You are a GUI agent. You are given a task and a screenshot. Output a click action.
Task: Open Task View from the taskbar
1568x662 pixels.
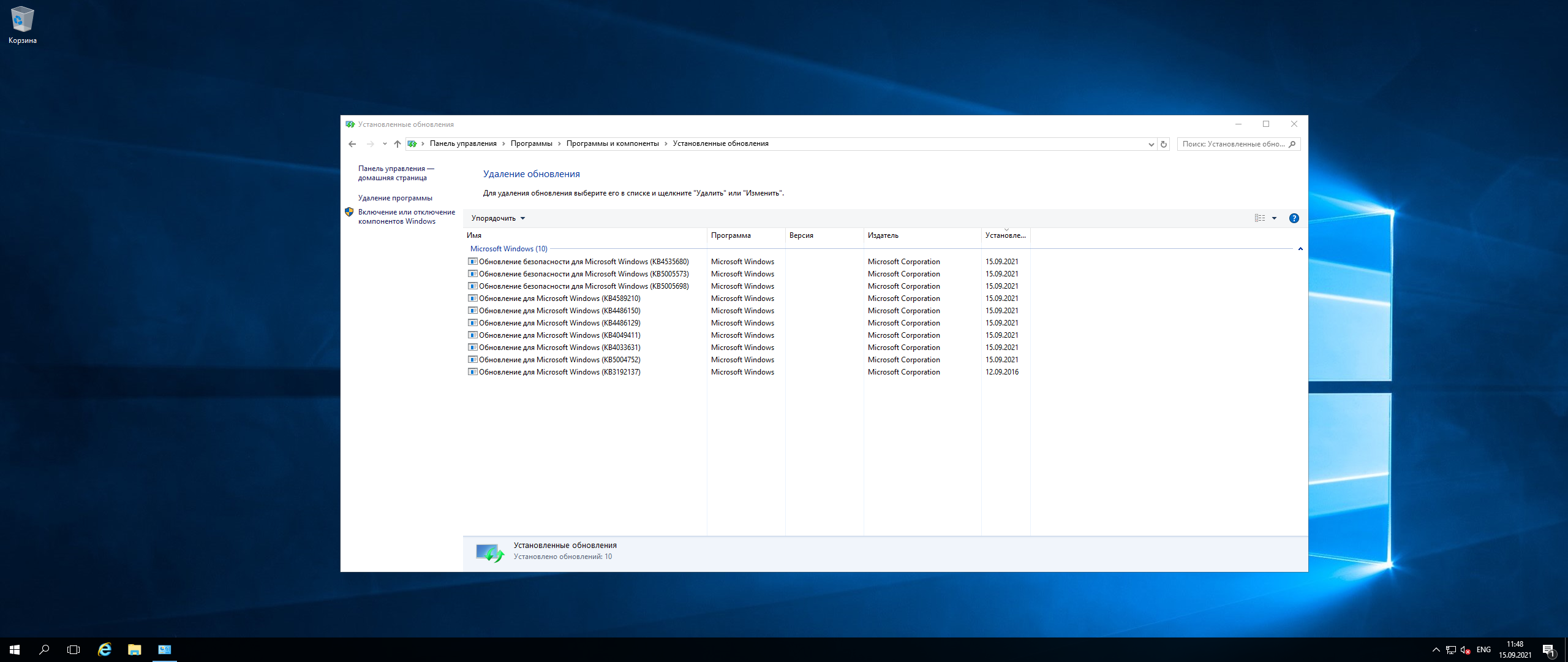(x=73, y=650)
